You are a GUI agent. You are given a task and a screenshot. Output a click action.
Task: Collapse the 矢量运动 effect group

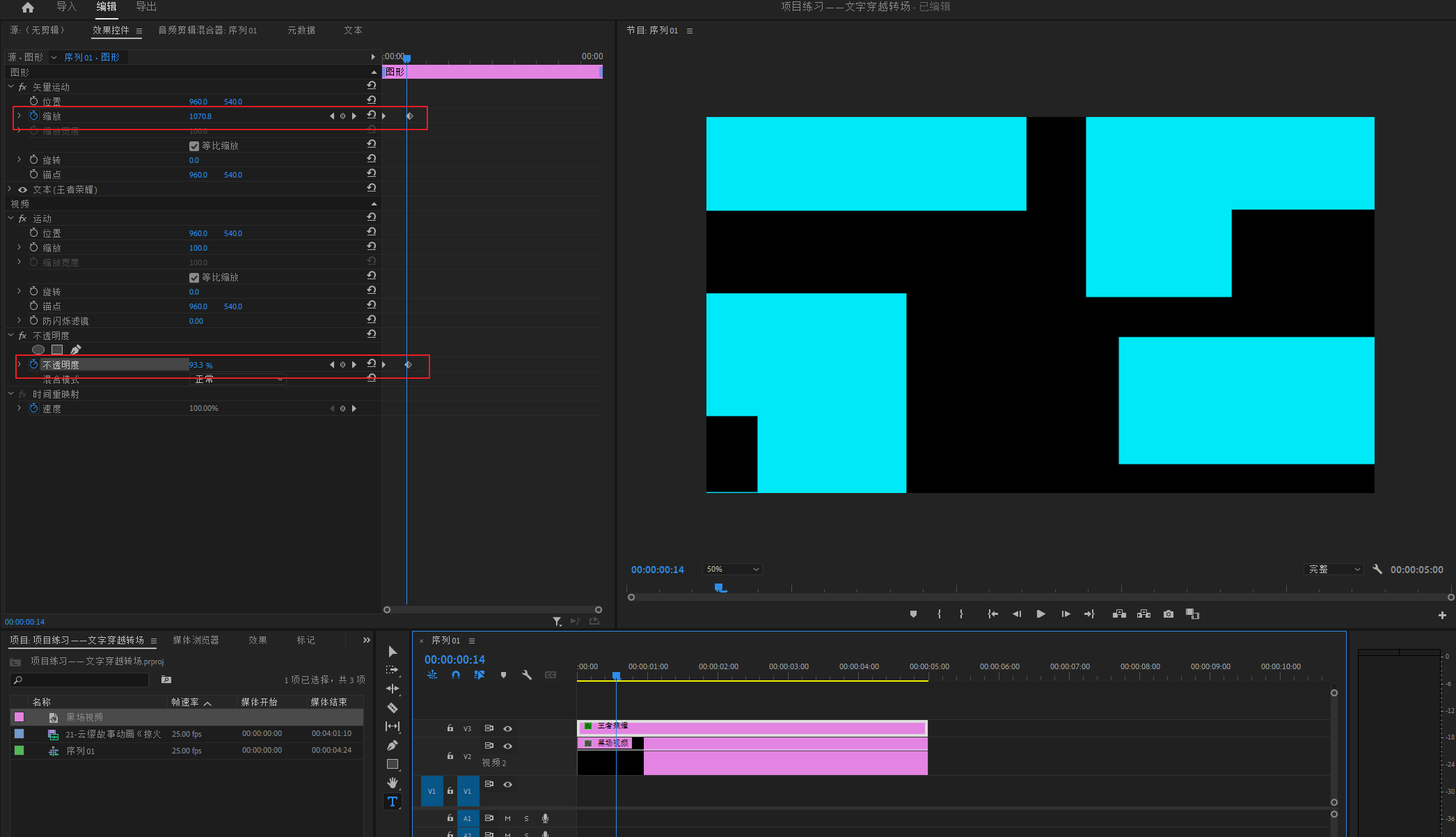click(x=10, y=87)
